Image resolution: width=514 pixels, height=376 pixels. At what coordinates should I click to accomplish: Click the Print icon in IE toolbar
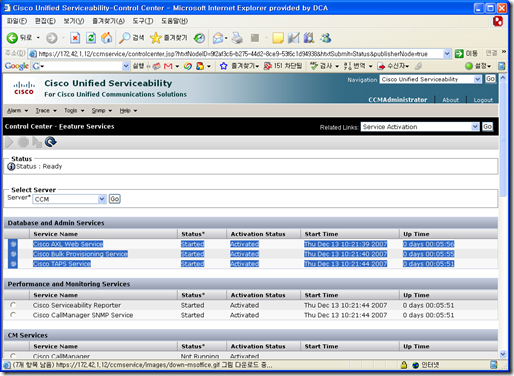point(237,38)
